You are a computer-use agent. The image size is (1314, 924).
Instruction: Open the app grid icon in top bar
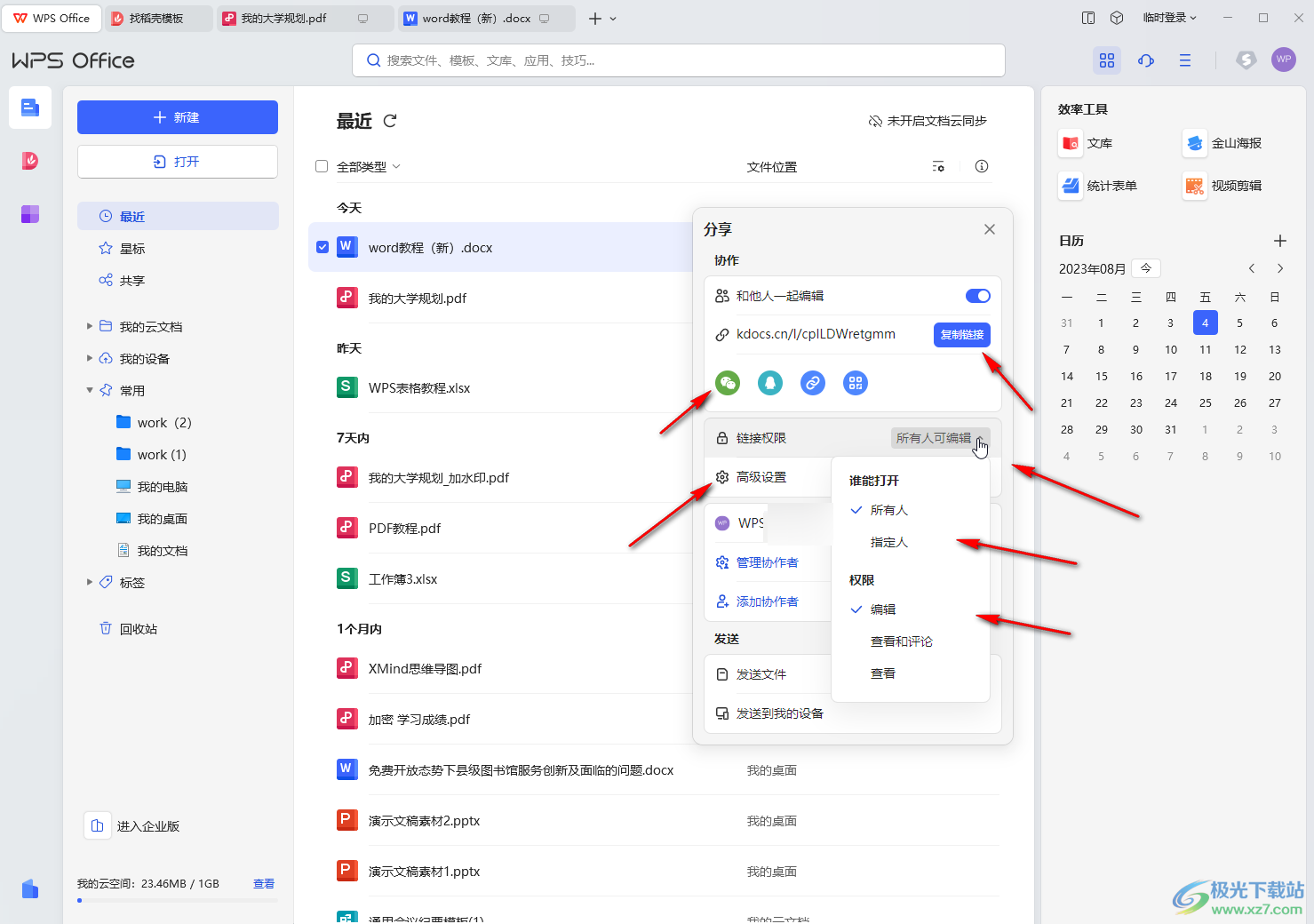[x=1107, y=60]
